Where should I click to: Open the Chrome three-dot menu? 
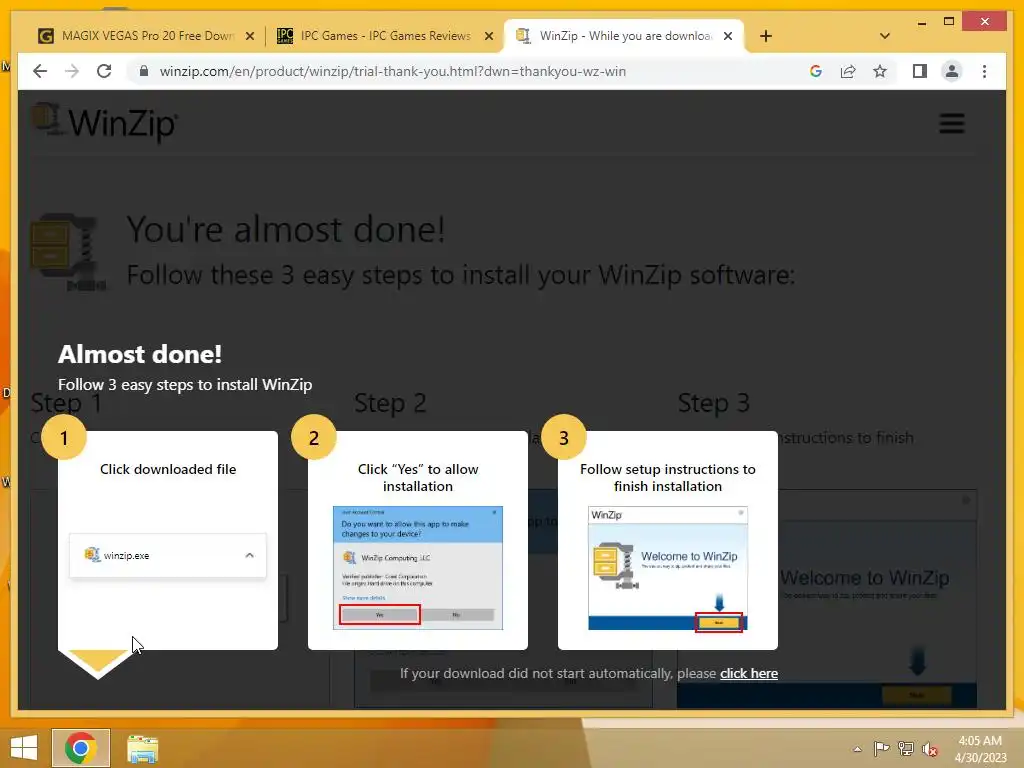pyautogui.click(x=984, y=71)
